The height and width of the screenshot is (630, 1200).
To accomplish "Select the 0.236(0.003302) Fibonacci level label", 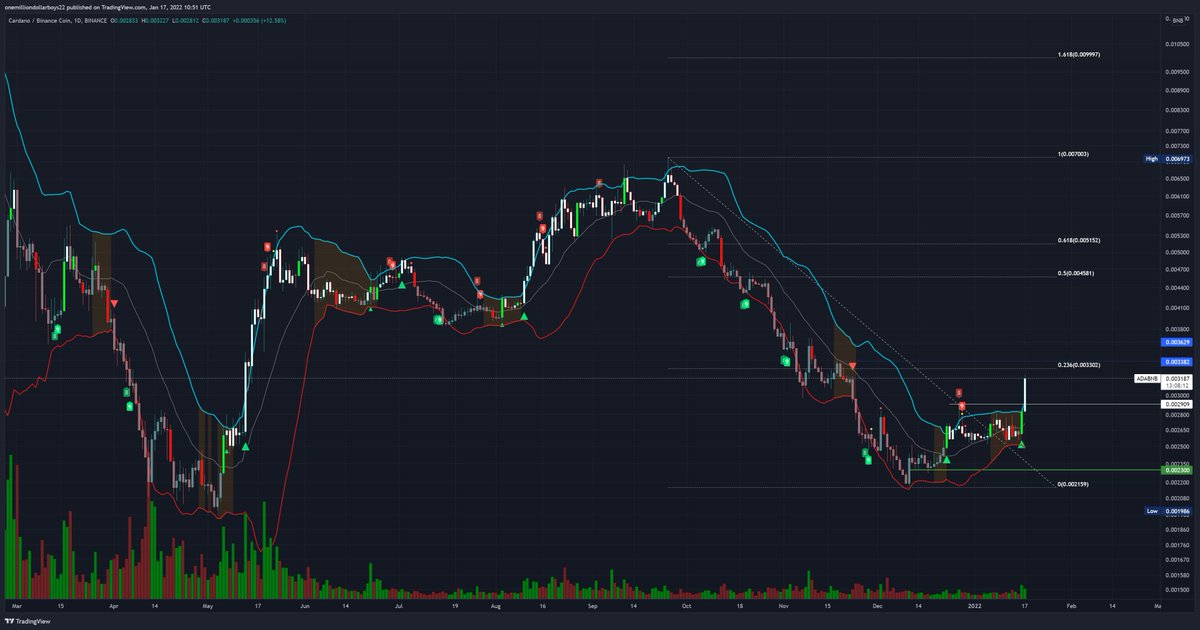I will click(x=1078, y=365).
